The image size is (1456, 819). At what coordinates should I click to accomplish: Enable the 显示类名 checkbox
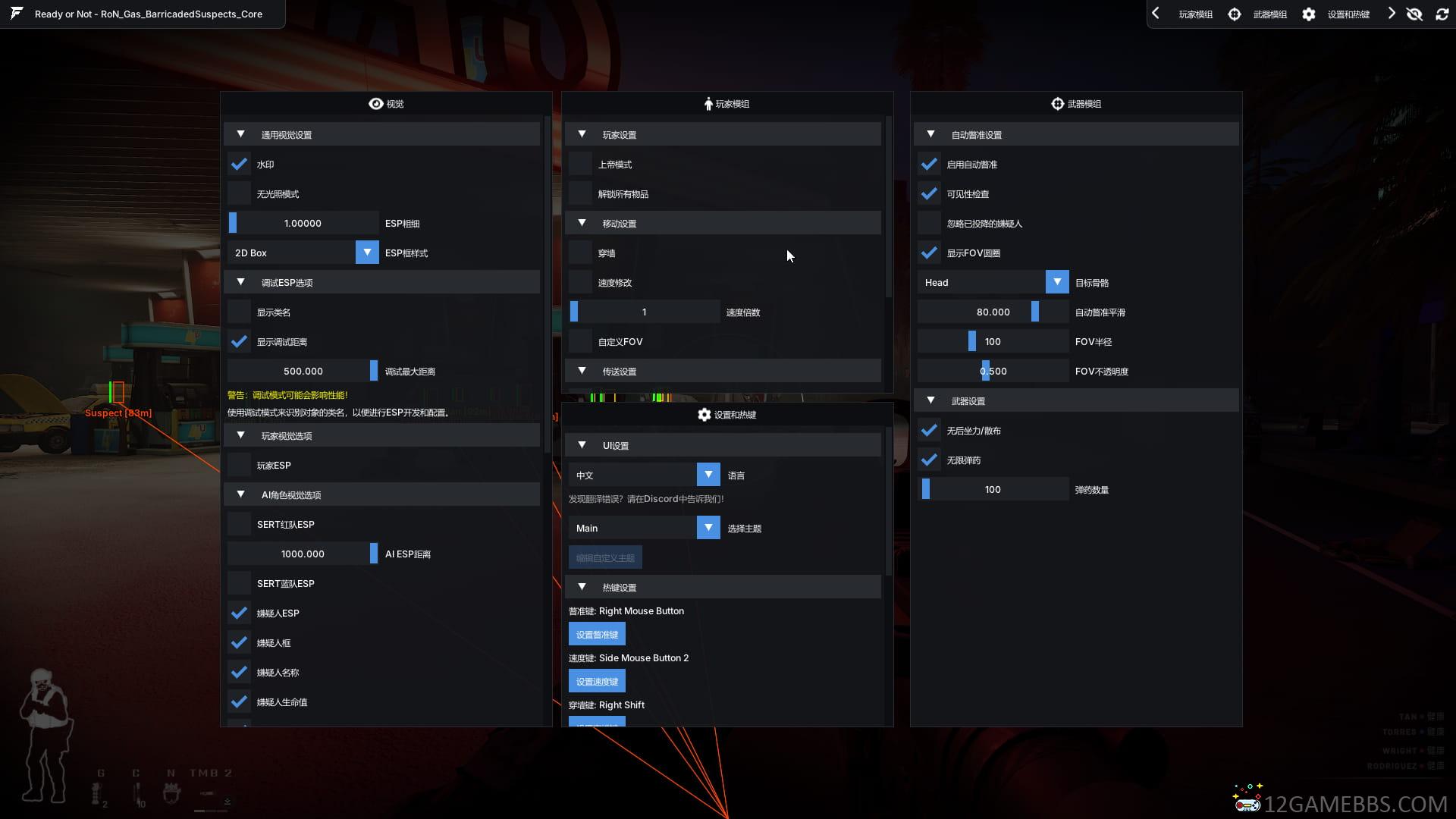pyautogui.click(x=239, y=312)
